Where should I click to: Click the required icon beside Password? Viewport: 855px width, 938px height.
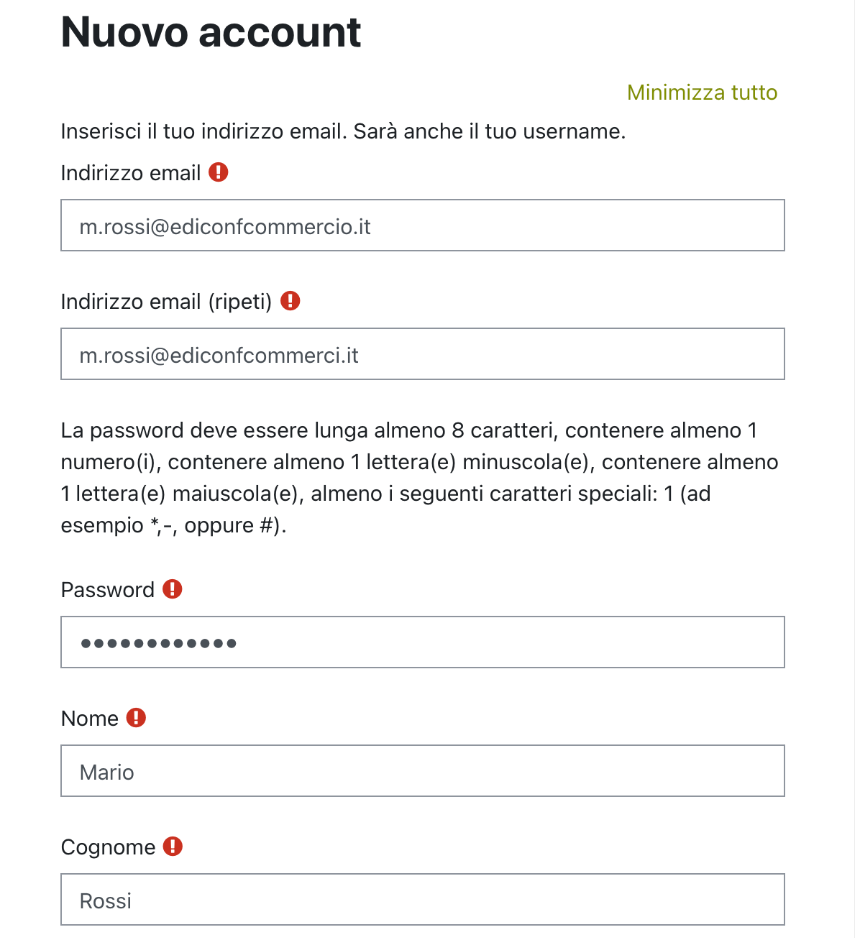(173, 589)
